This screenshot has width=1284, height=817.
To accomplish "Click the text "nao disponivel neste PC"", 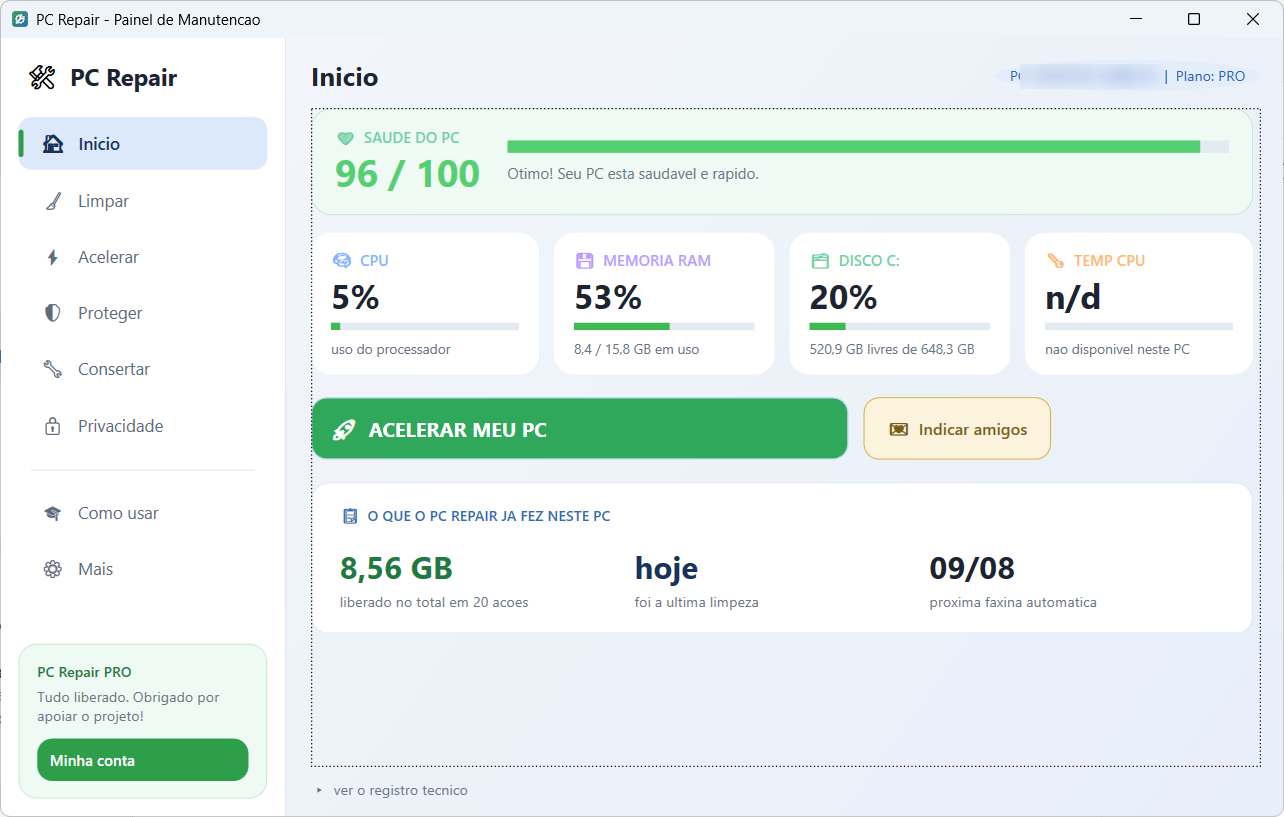I will 1118,350.
